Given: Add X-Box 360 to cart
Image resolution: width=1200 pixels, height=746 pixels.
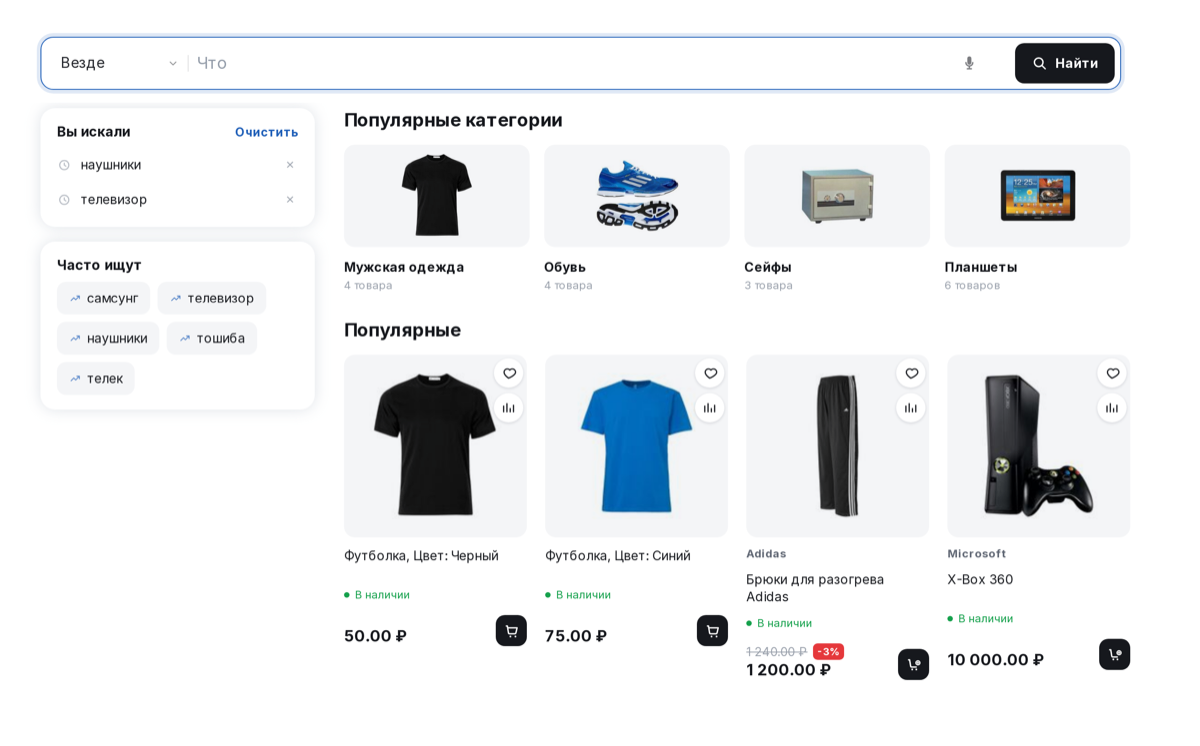Looking at the screenshot, I should click(1114, 655).
